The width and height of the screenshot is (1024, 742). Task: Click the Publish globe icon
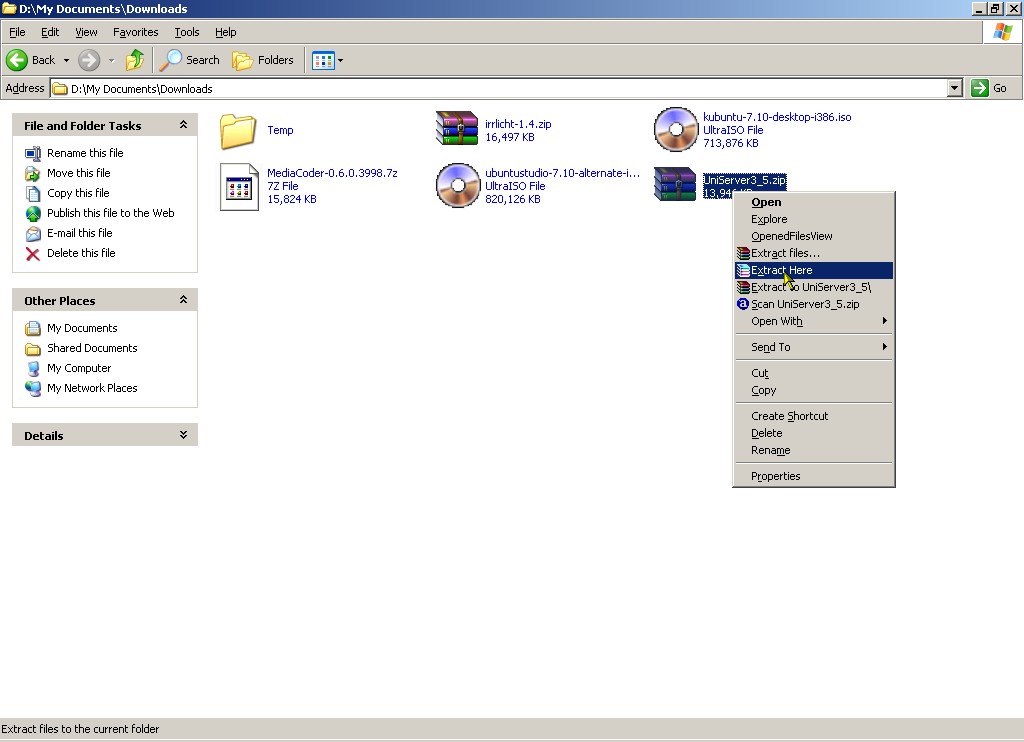(x=33, y=214)
